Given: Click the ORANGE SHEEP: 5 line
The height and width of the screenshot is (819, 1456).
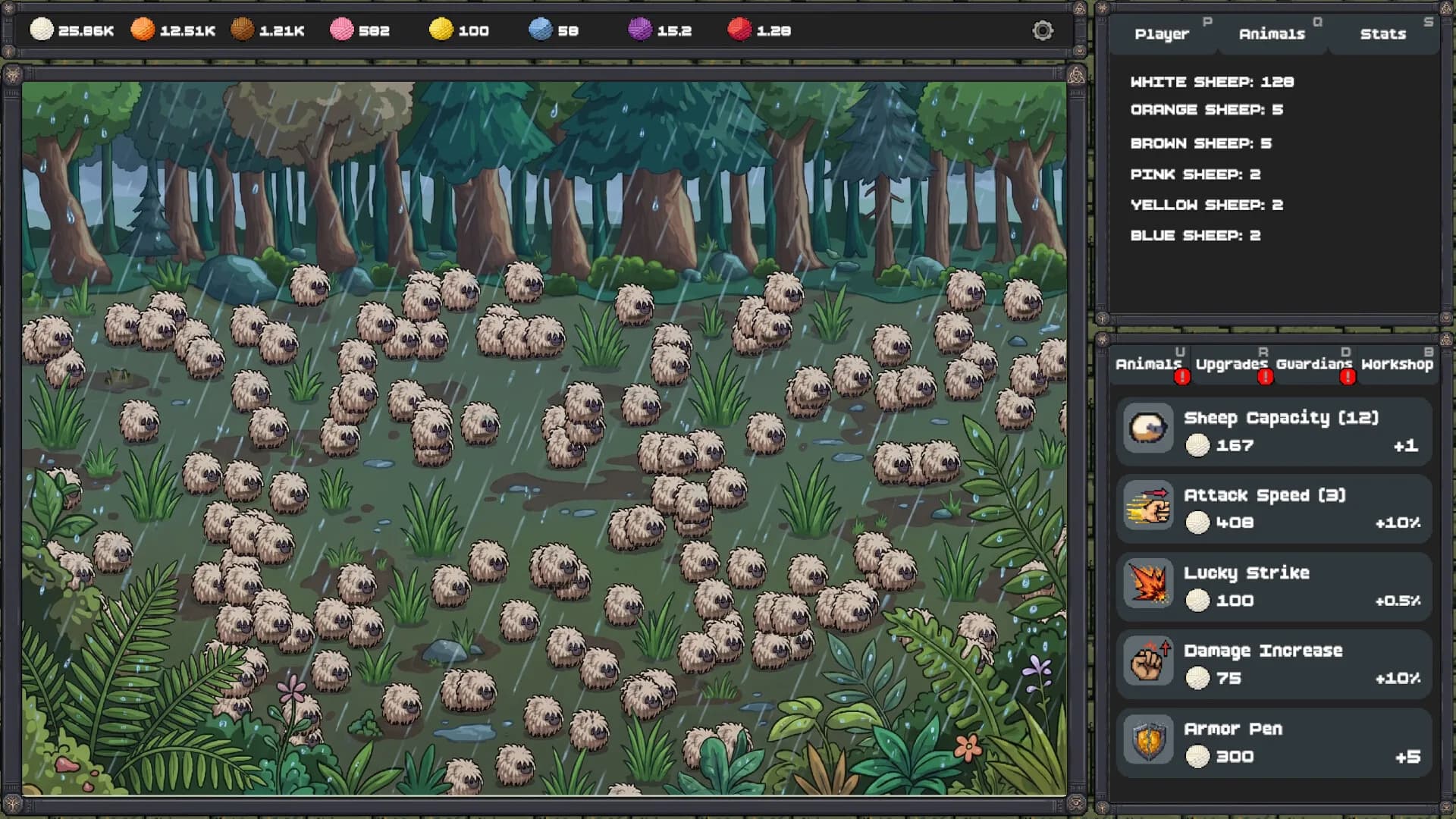Looking at the screenshot, I should [1207, 110].
